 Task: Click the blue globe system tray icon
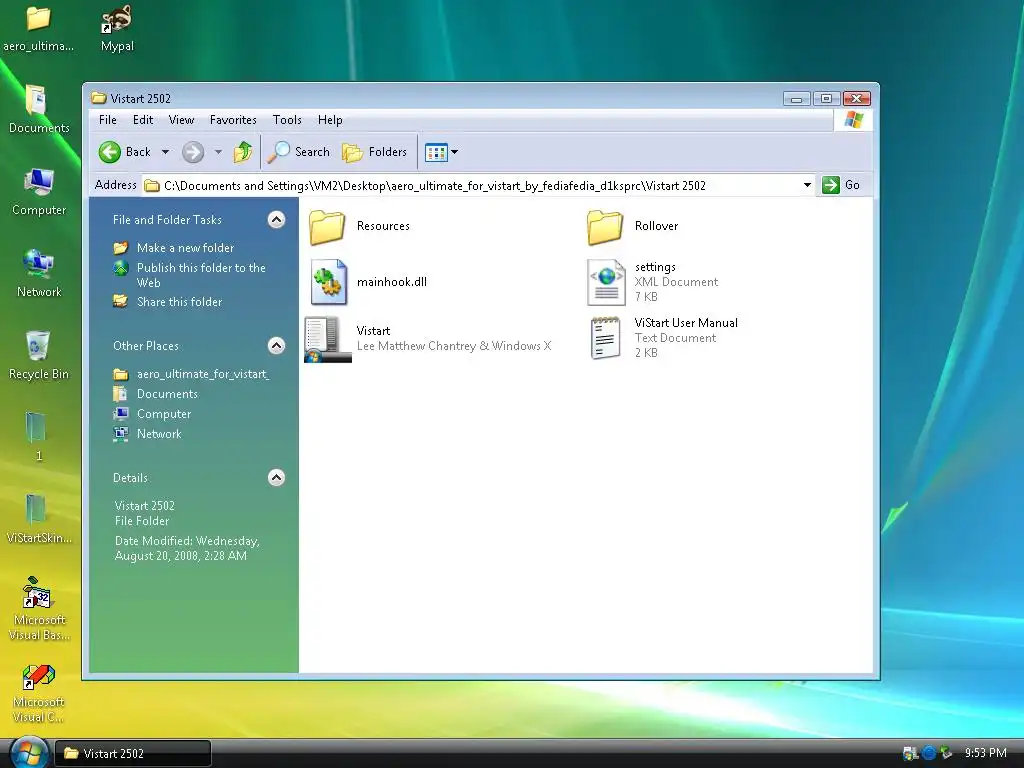929,753
